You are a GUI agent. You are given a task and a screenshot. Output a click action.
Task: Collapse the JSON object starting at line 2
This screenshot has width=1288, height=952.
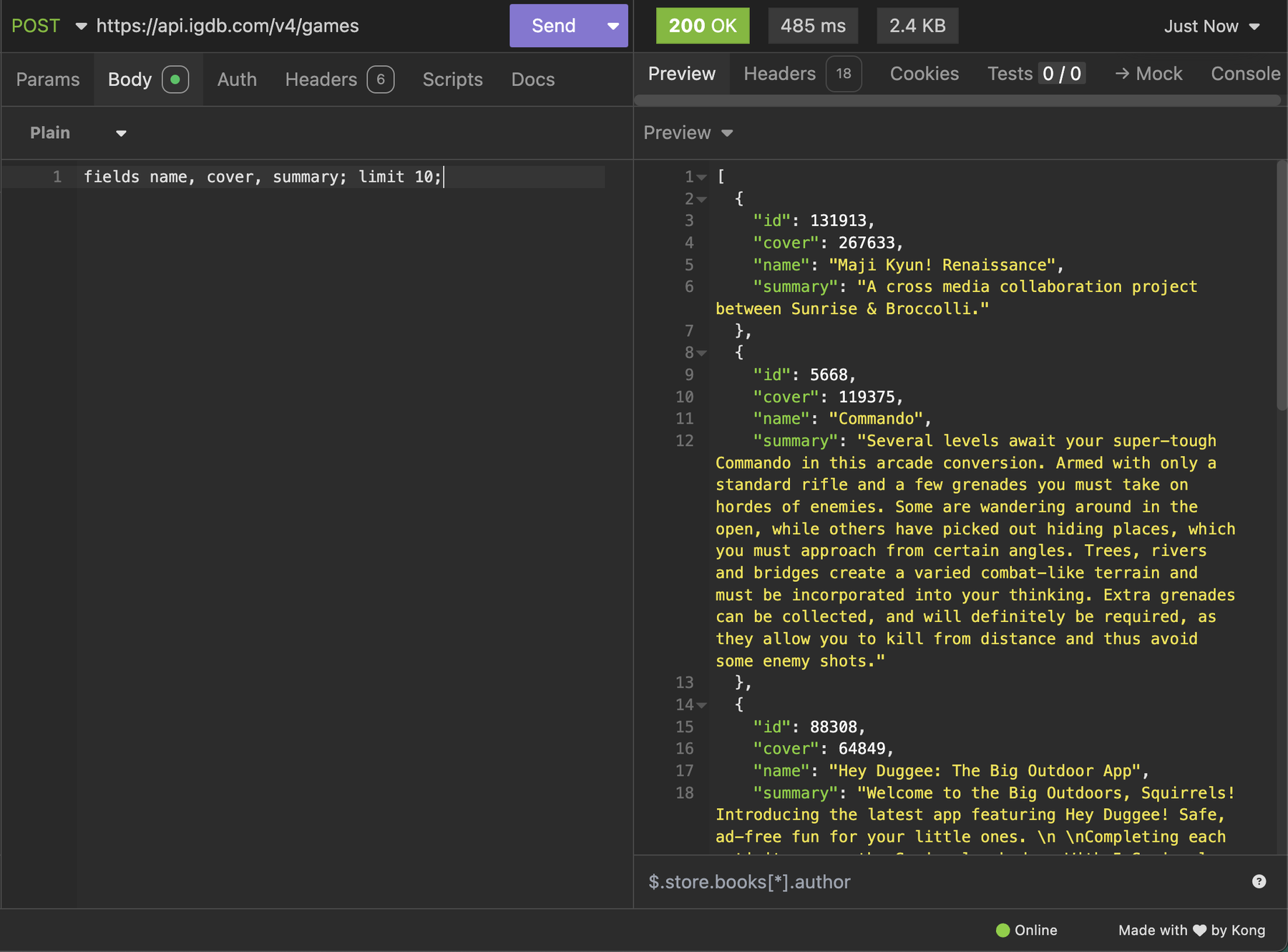pyautogui.click(x=702, y=199)
